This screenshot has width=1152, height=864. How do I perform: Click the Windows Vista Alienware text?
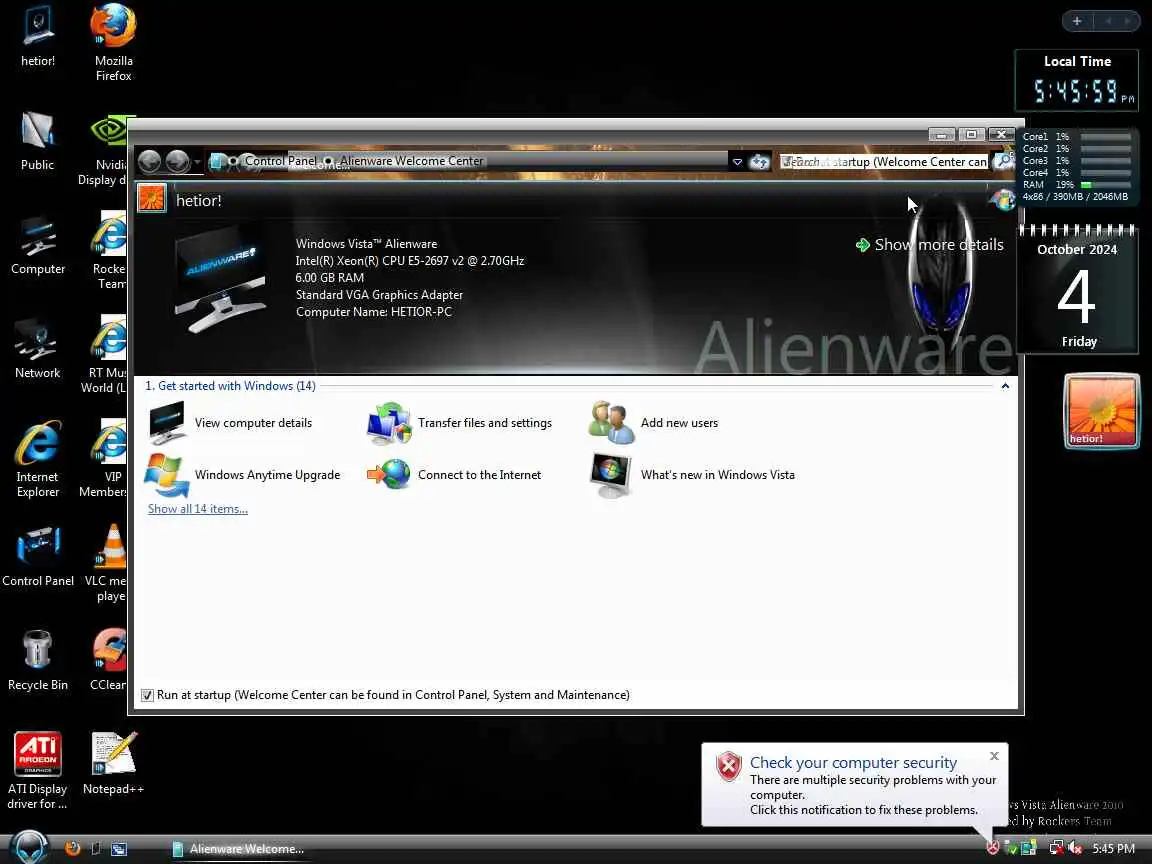coord(367,244)
